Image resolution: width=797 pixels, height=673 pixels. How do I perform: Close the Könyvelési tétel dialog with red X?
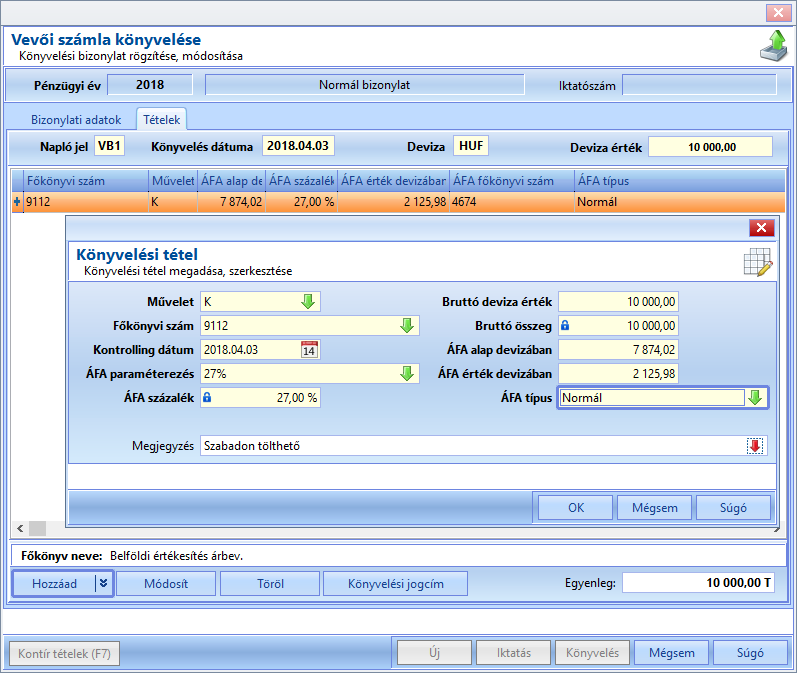pyautogui.click(x=761, y=228)
